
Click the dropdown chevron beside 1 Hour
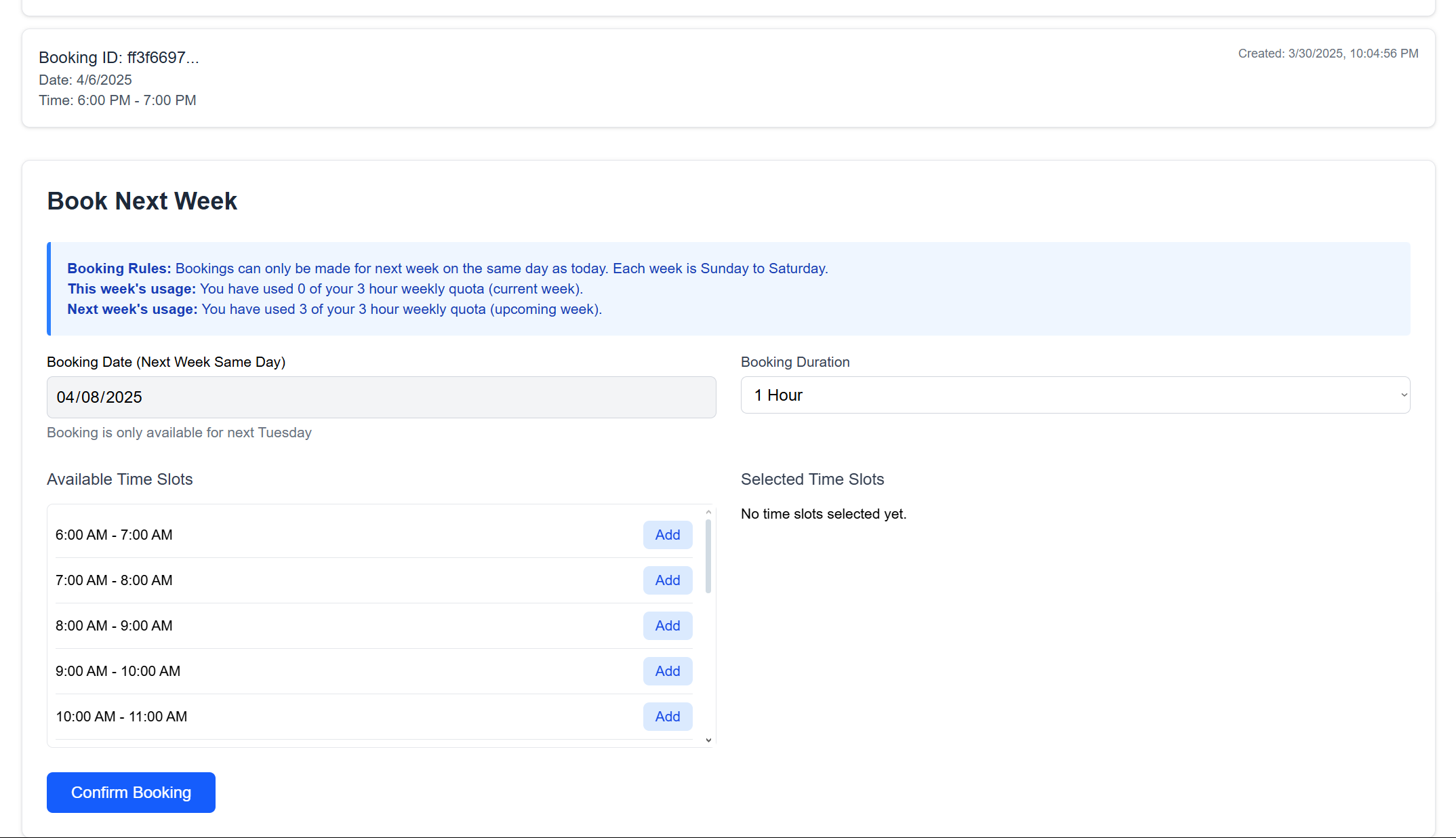point(1404,395)
